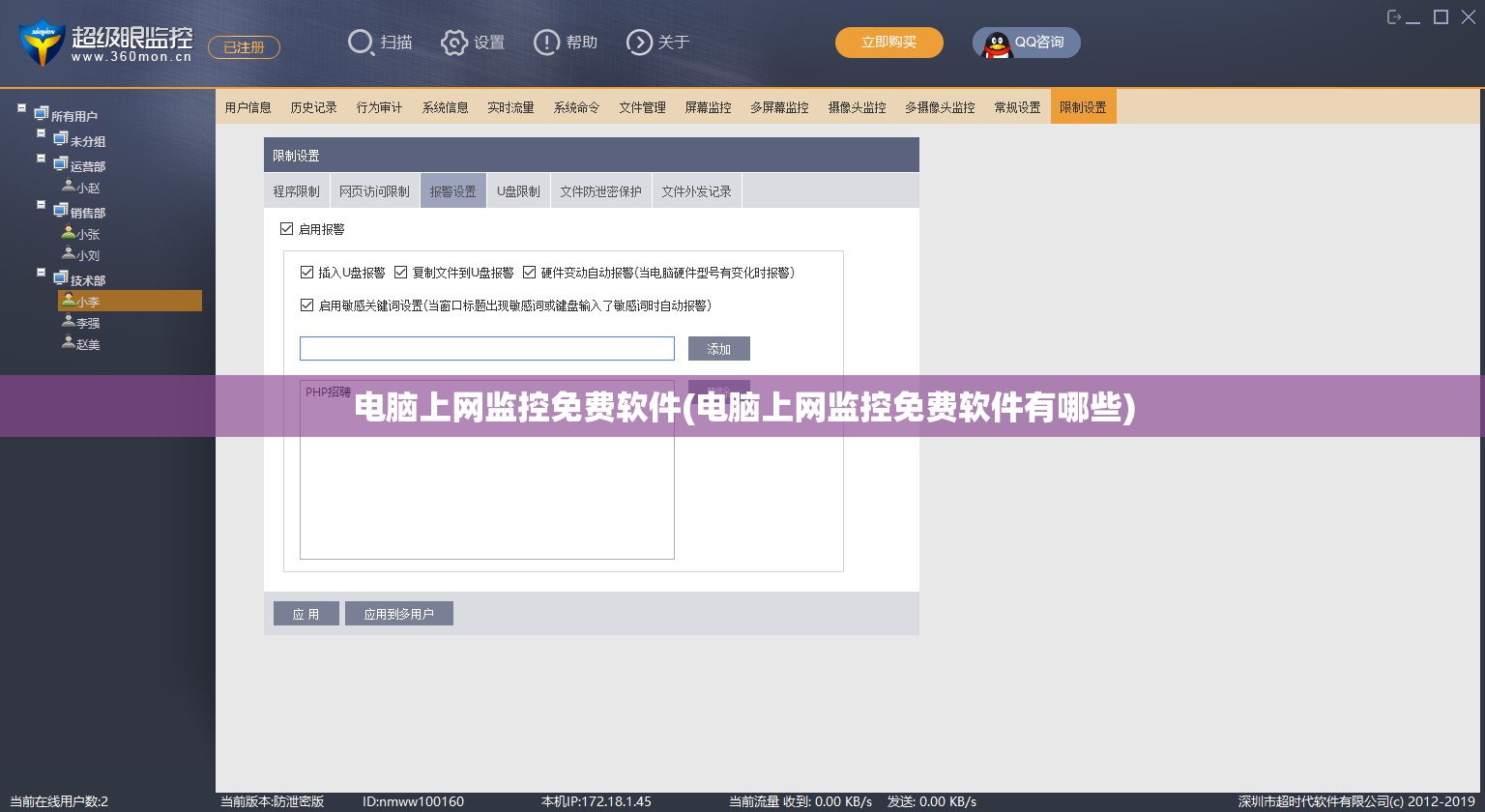Click the monitor icon beside 技术部
The width and height of the screenshot is (1485, 812).
pyautogui.click(x=60, y=278)
